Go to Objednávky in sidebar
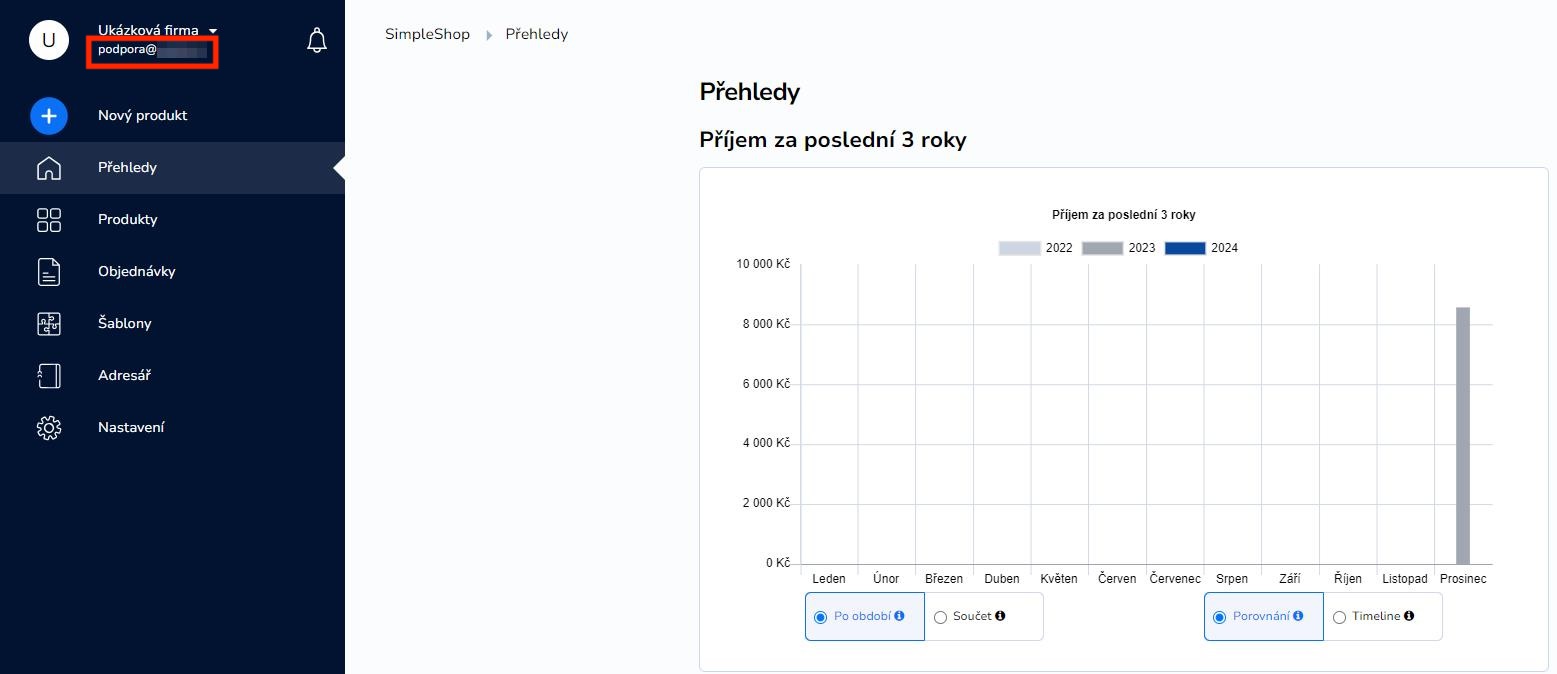The height and width of the screenshot is (674, 1557). click(x=137, y=272)
